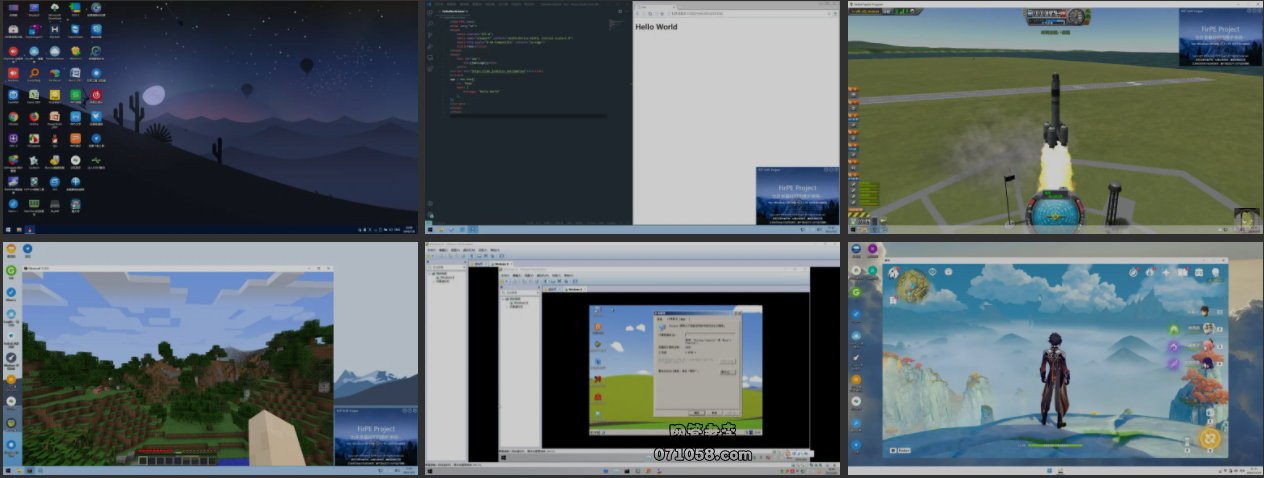Screen dimensions: 1264x478
Task: Open the Firefox desktop shortcut
Action: click(34, 116)
